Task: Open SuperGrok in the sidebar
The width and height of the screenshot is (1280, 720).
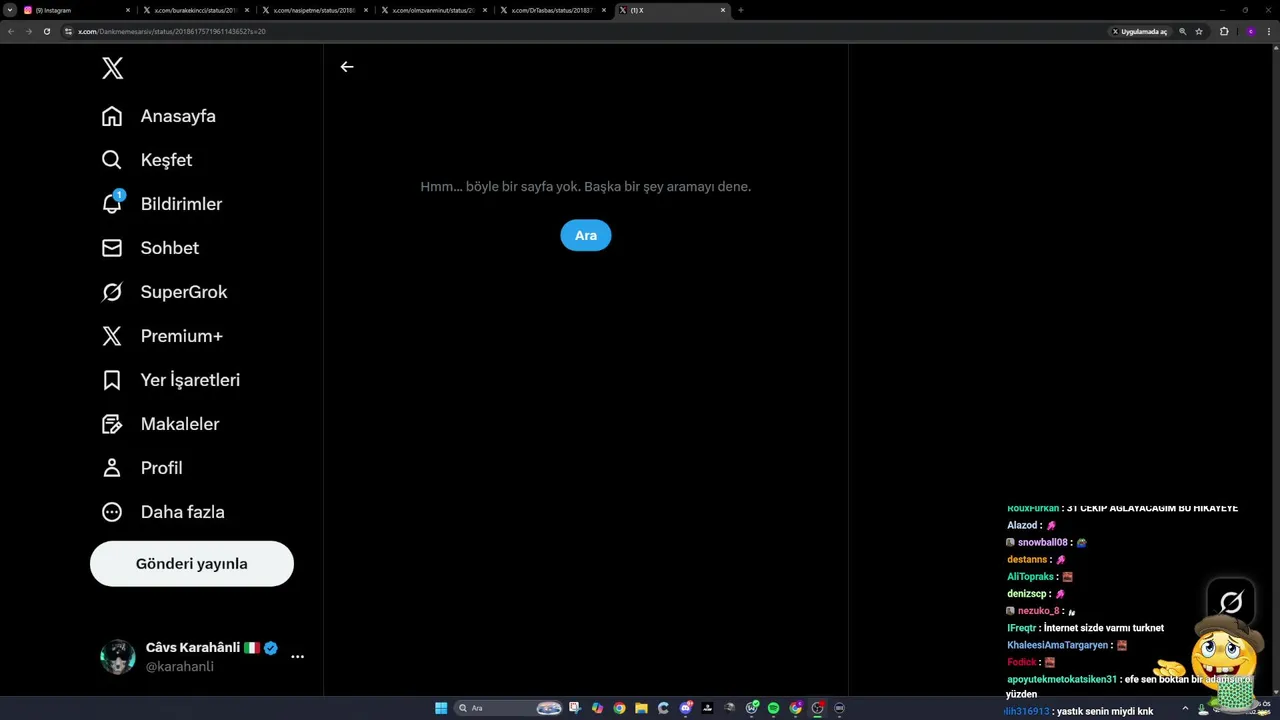Action: coord(164,292)
